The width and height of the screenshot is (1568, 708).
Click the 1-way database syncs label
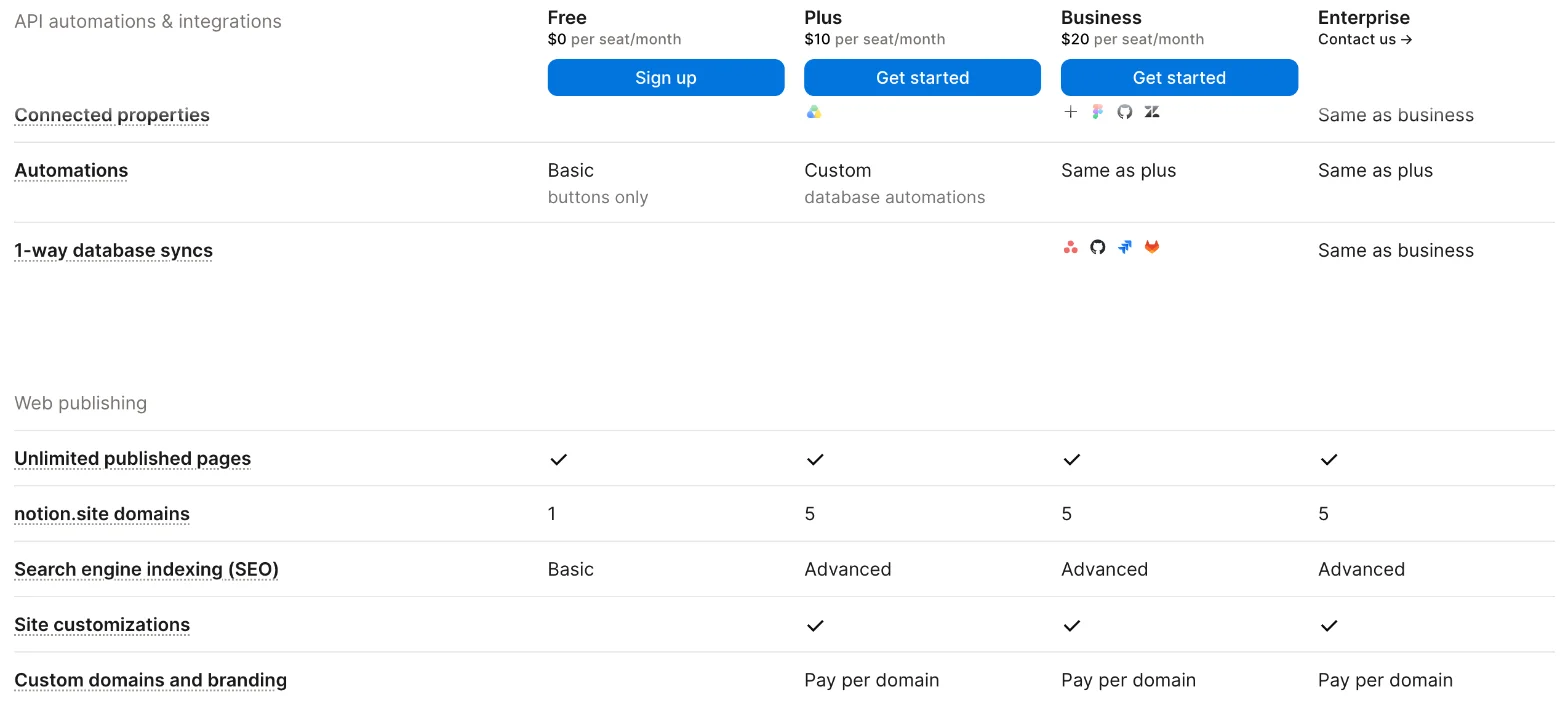coord(113,251)
